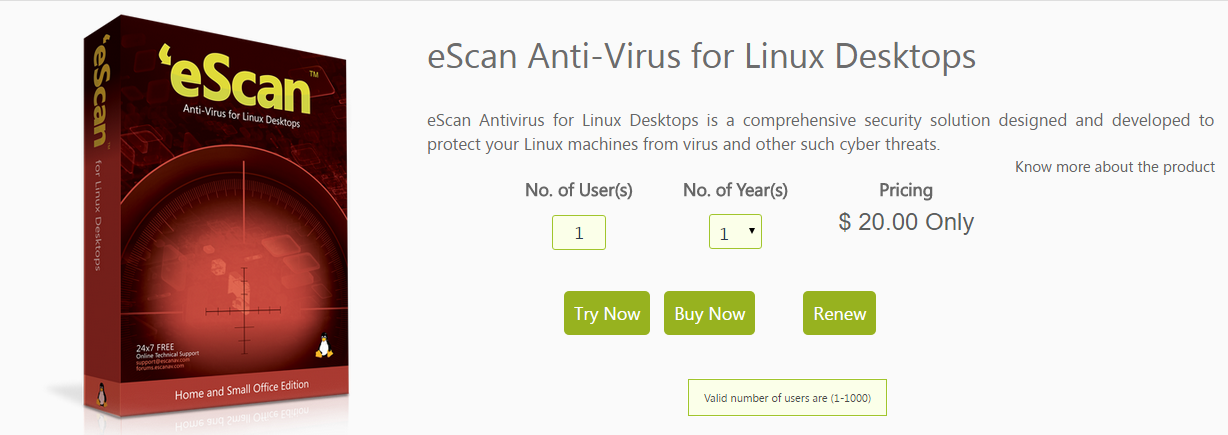Click the Renew button
Image resolution: width=1228 pixels, height=435 pixels.
pyautogui.click(x=839, y=313)
